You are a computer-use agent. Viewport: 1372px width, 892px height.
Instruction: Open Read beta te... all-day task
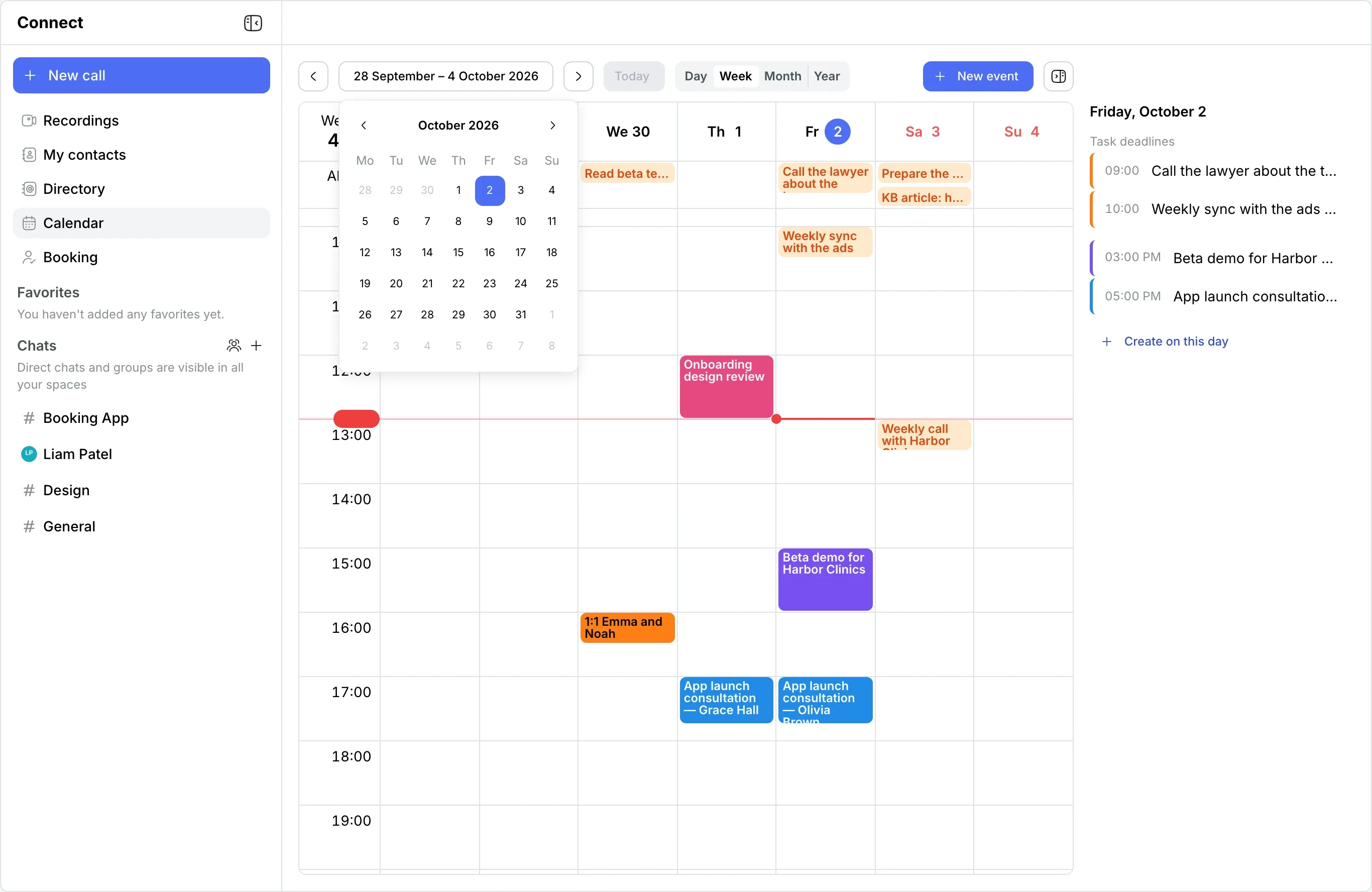click(627, 174)
